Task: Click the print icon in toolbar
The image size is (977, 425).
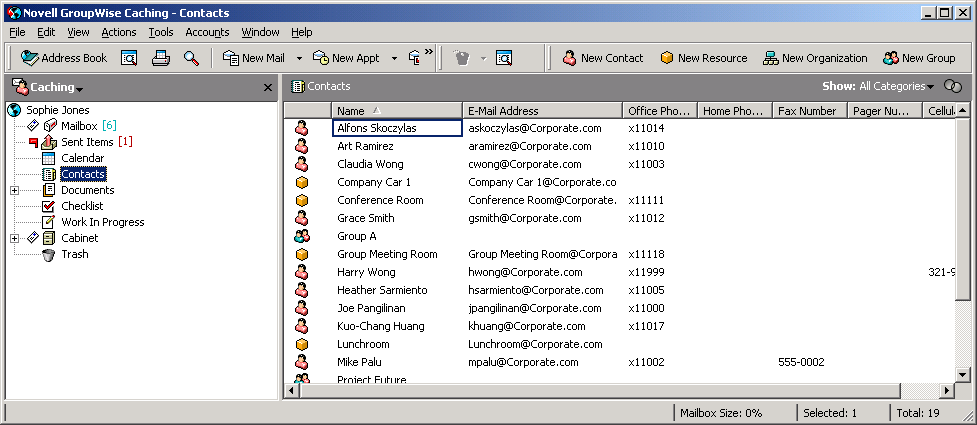Action: (161, 58)
